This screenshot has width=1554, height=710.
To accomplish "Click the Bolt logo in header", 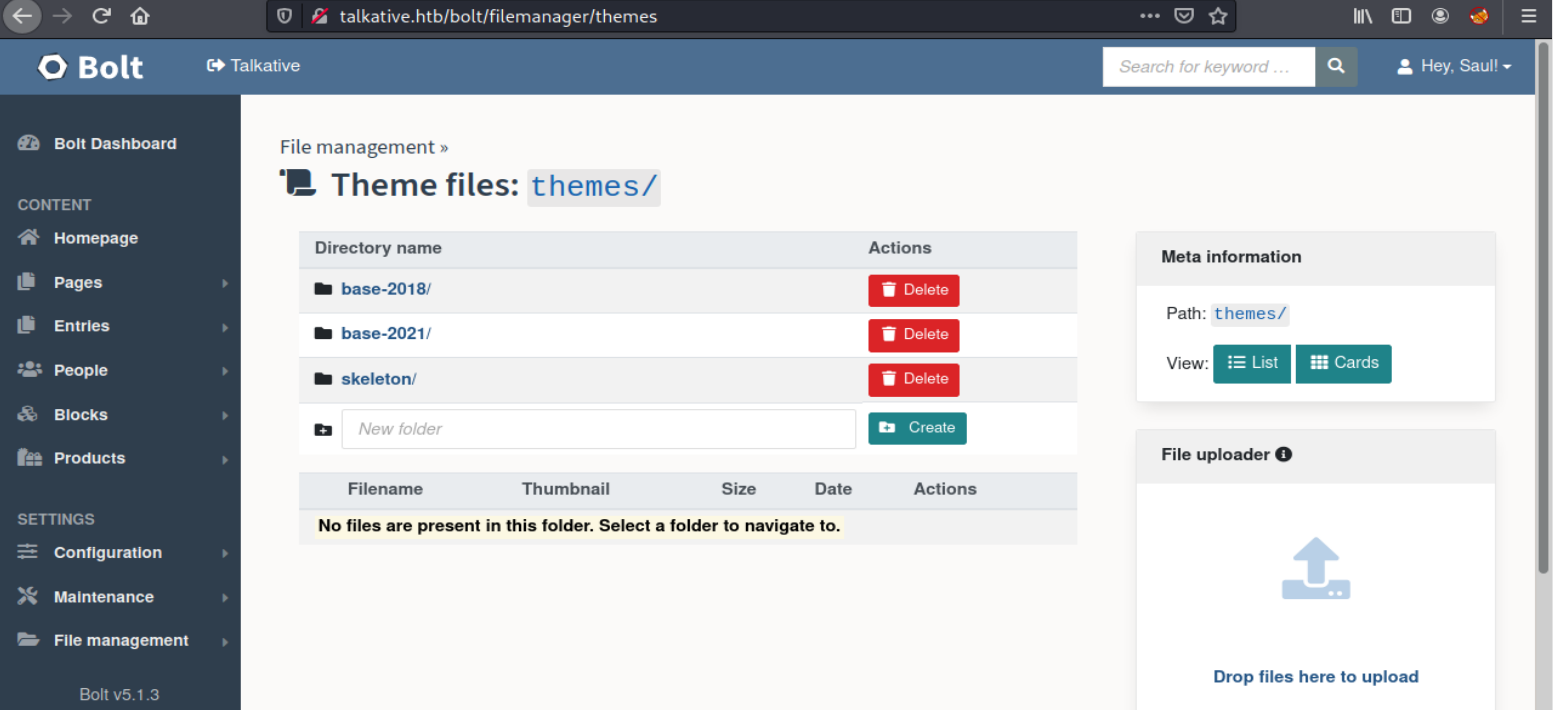I will tap(90, 67).
